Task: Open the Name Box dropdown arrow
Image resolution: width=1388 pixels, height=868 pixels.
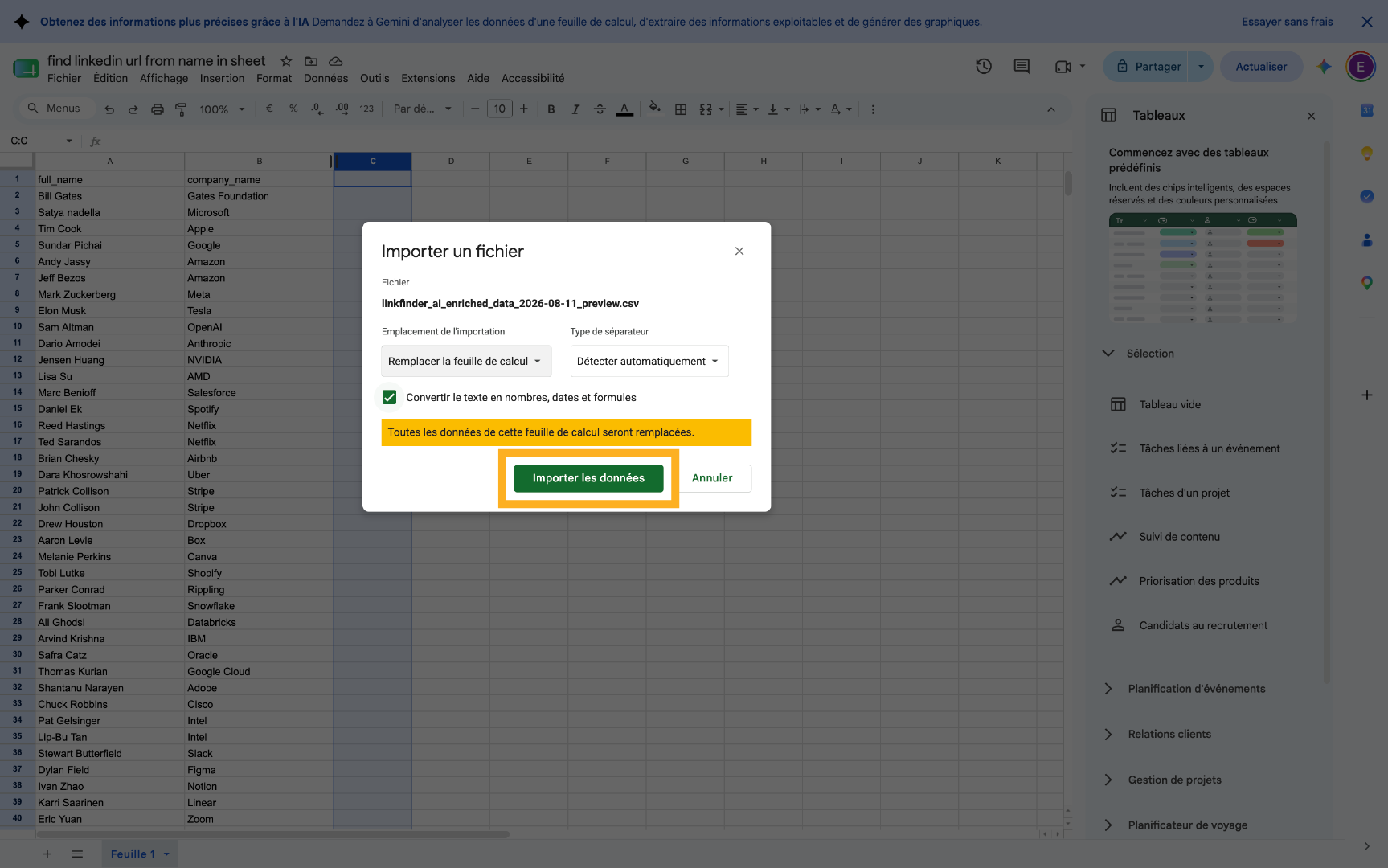Action: click(69, 141)
